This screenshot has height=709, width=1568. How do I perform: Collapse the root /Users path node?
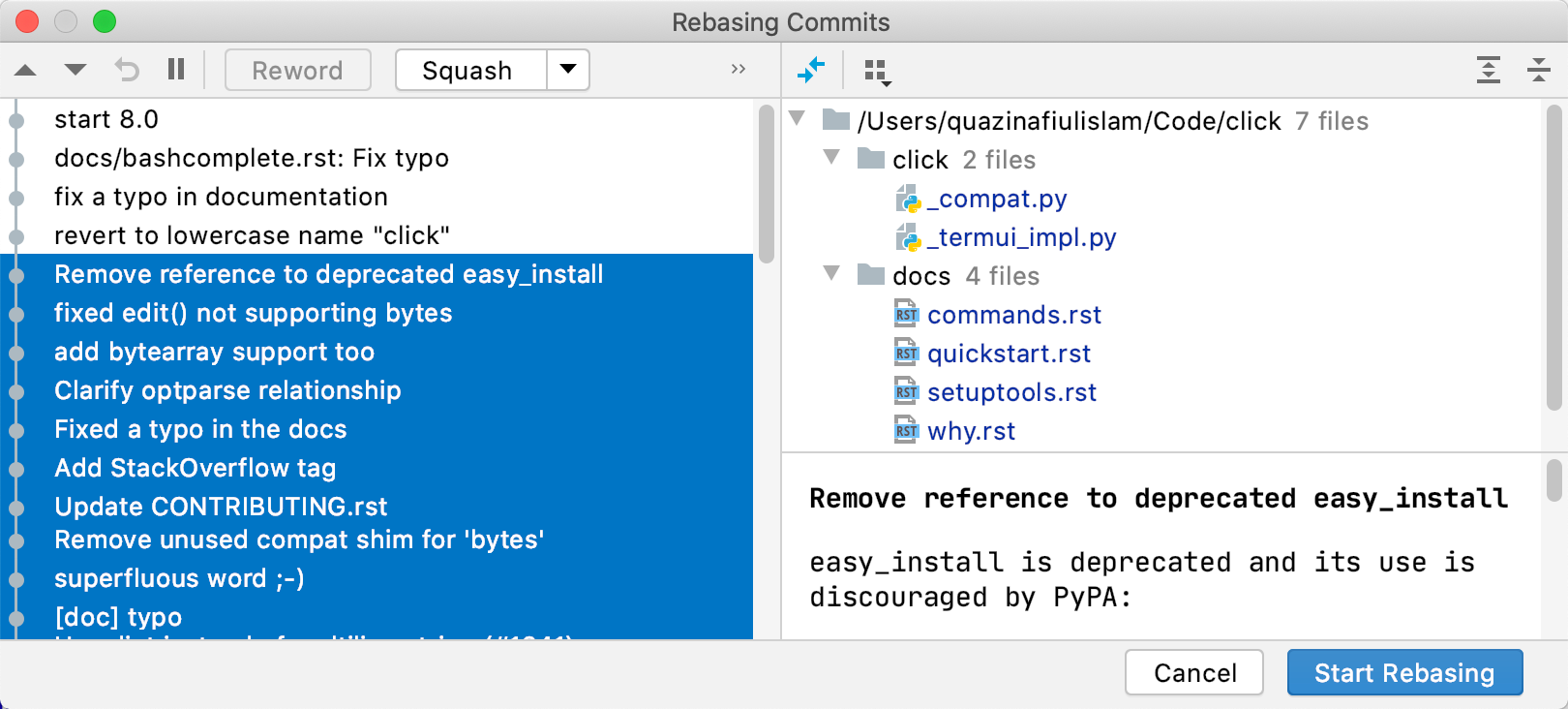(798, 118)
